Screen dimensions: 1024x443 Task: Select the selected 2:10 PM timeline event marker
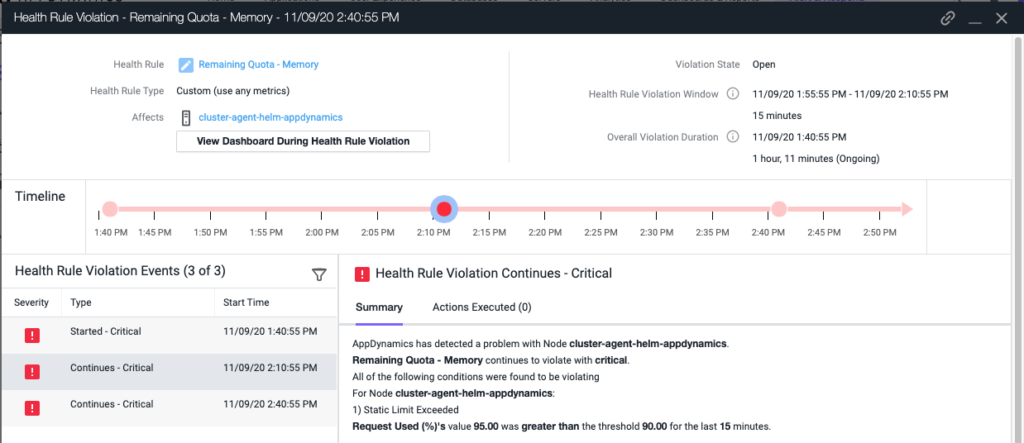click(x=444, y=209)
